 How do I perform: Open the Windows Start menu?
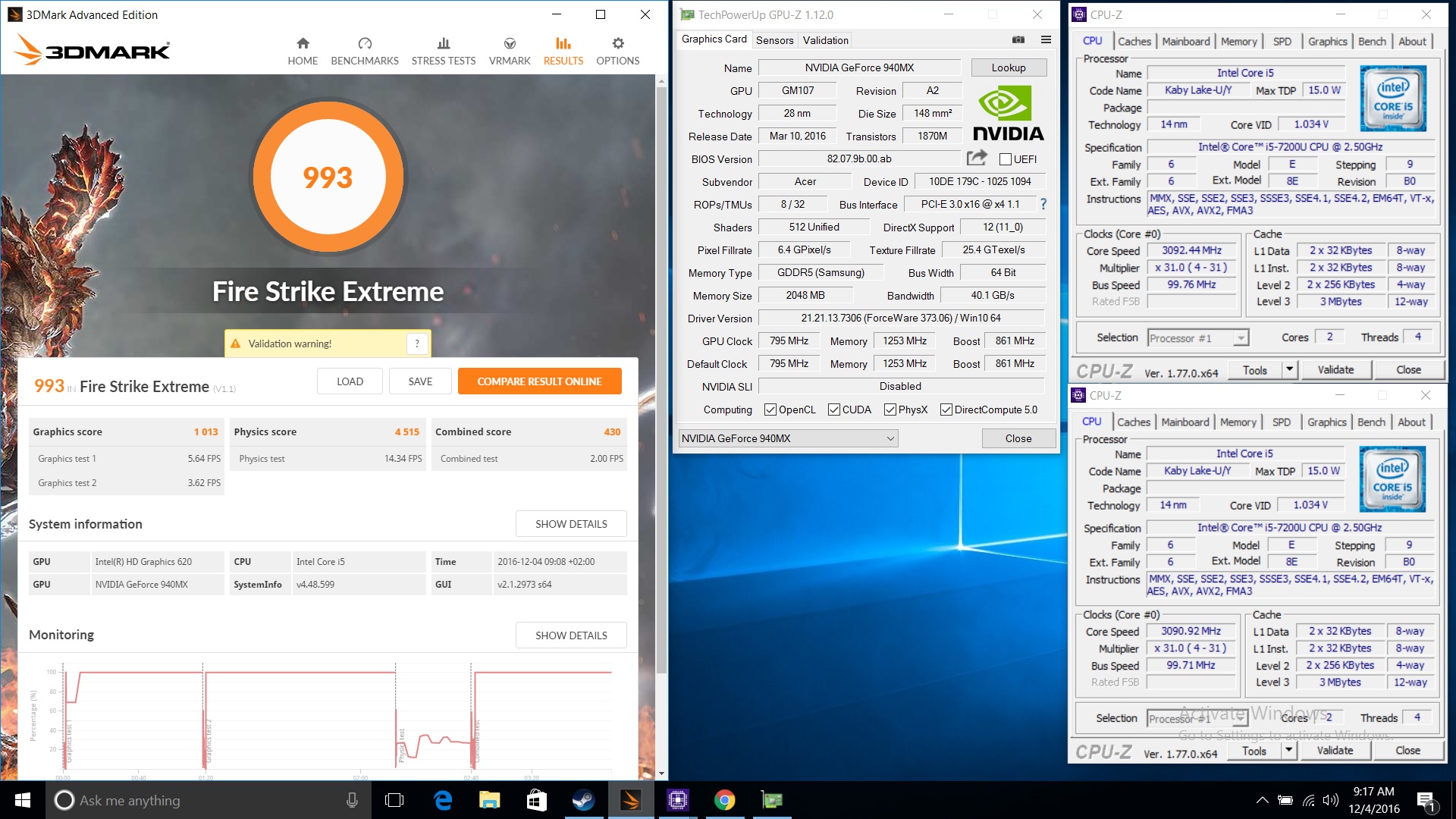point(23,800)
